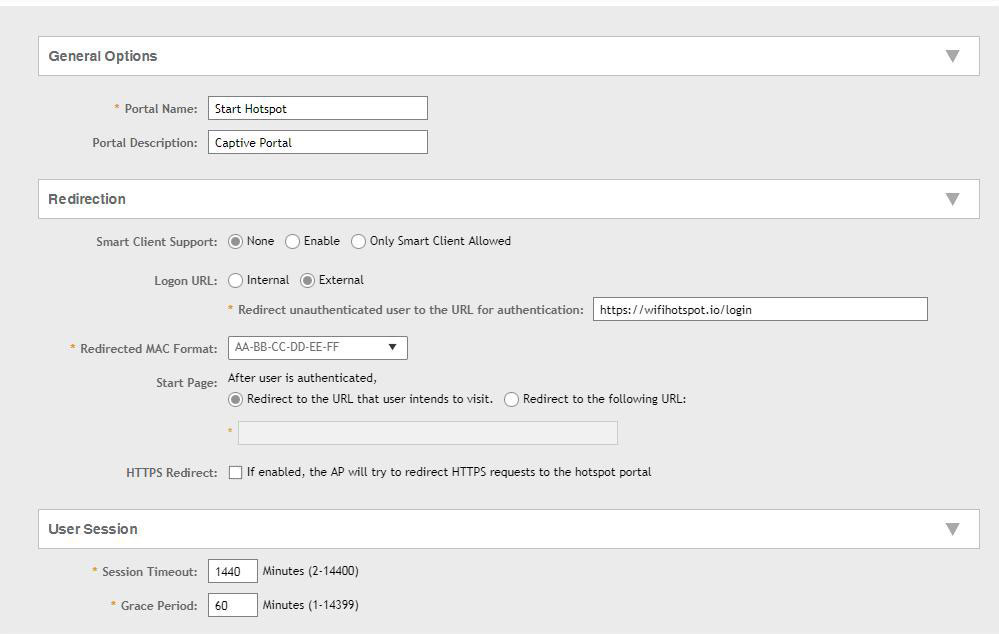This screenshot has width=999, height=634.
Task: Click the General Options section header
Action: pos(103,56)
